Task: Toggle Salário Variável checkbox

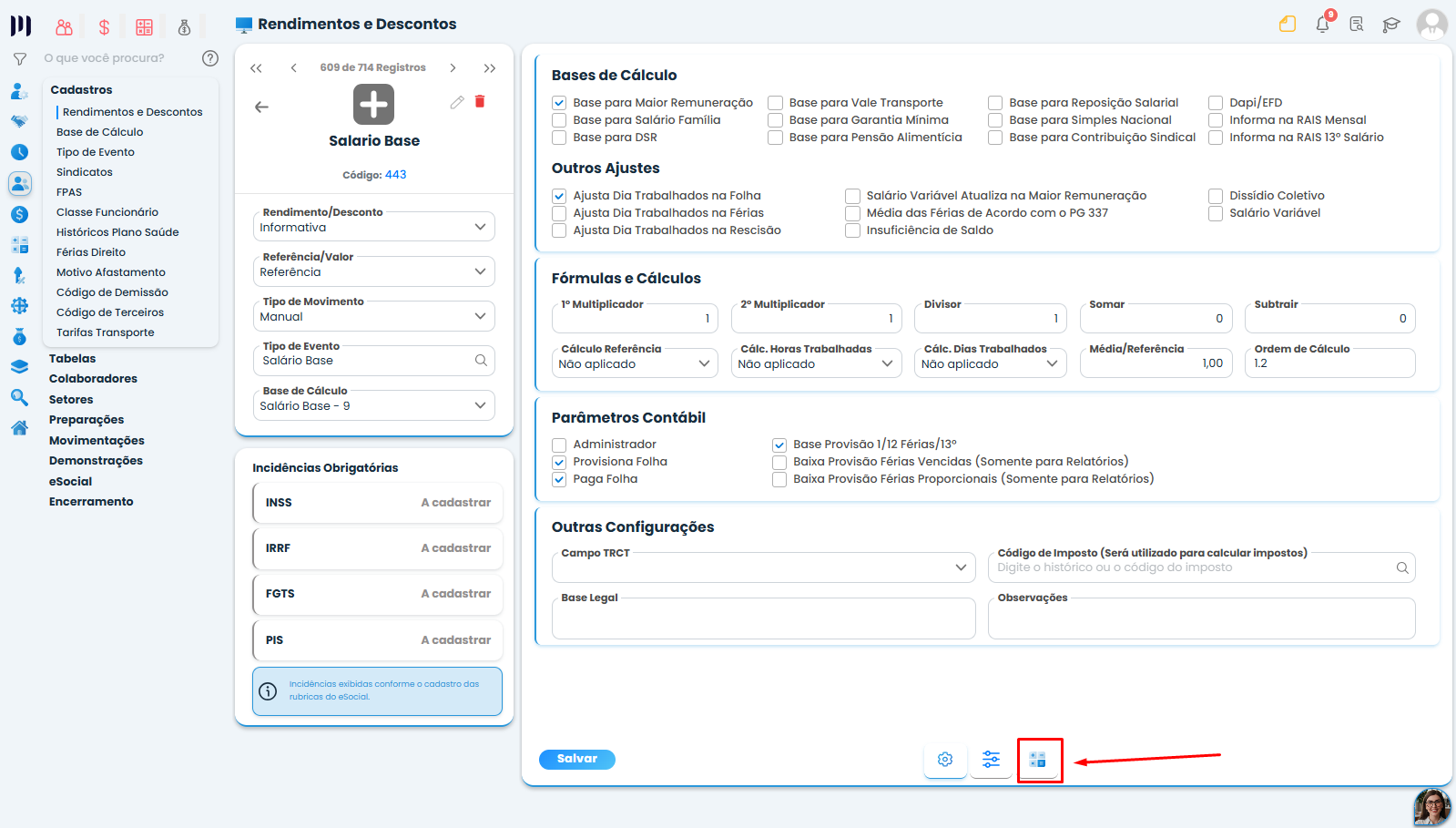Action: (x=1216, y=213)
